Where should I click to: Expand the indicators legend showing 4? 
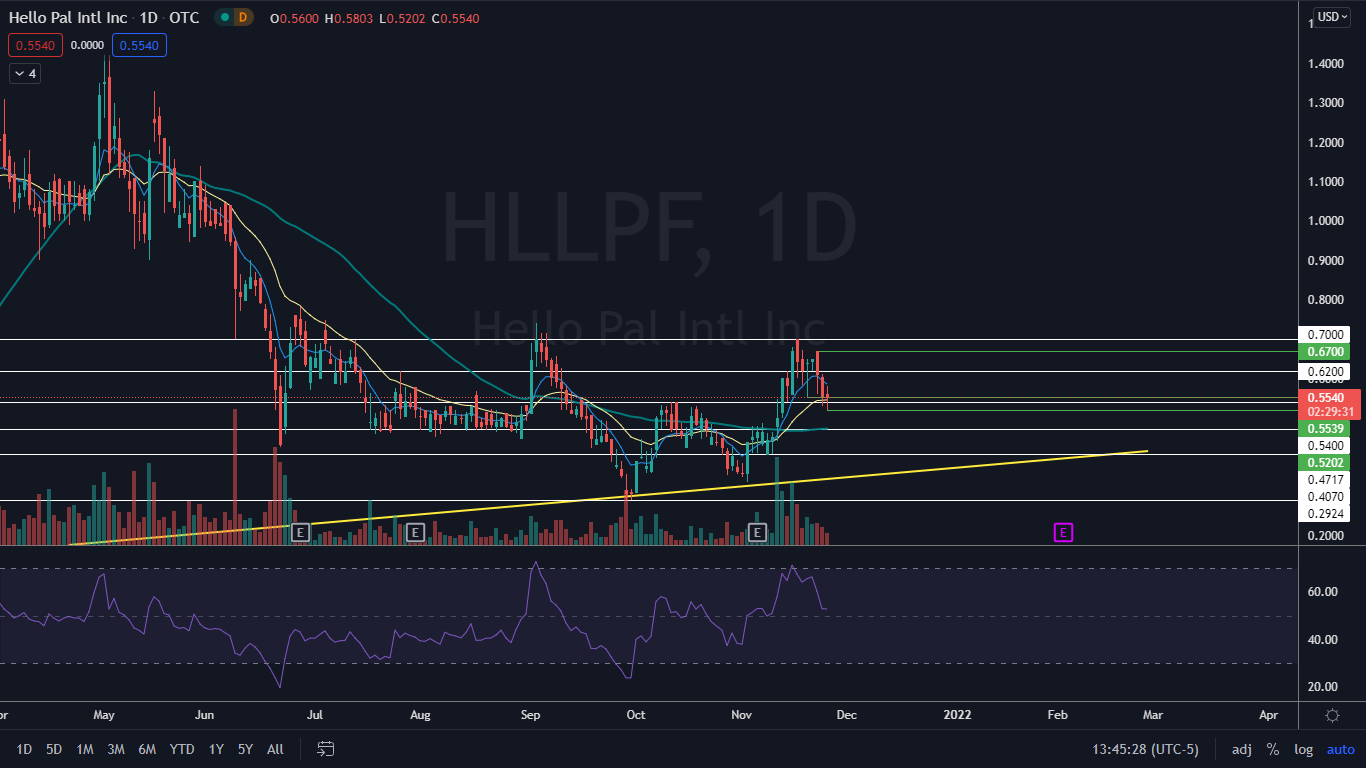click(24, 73)
